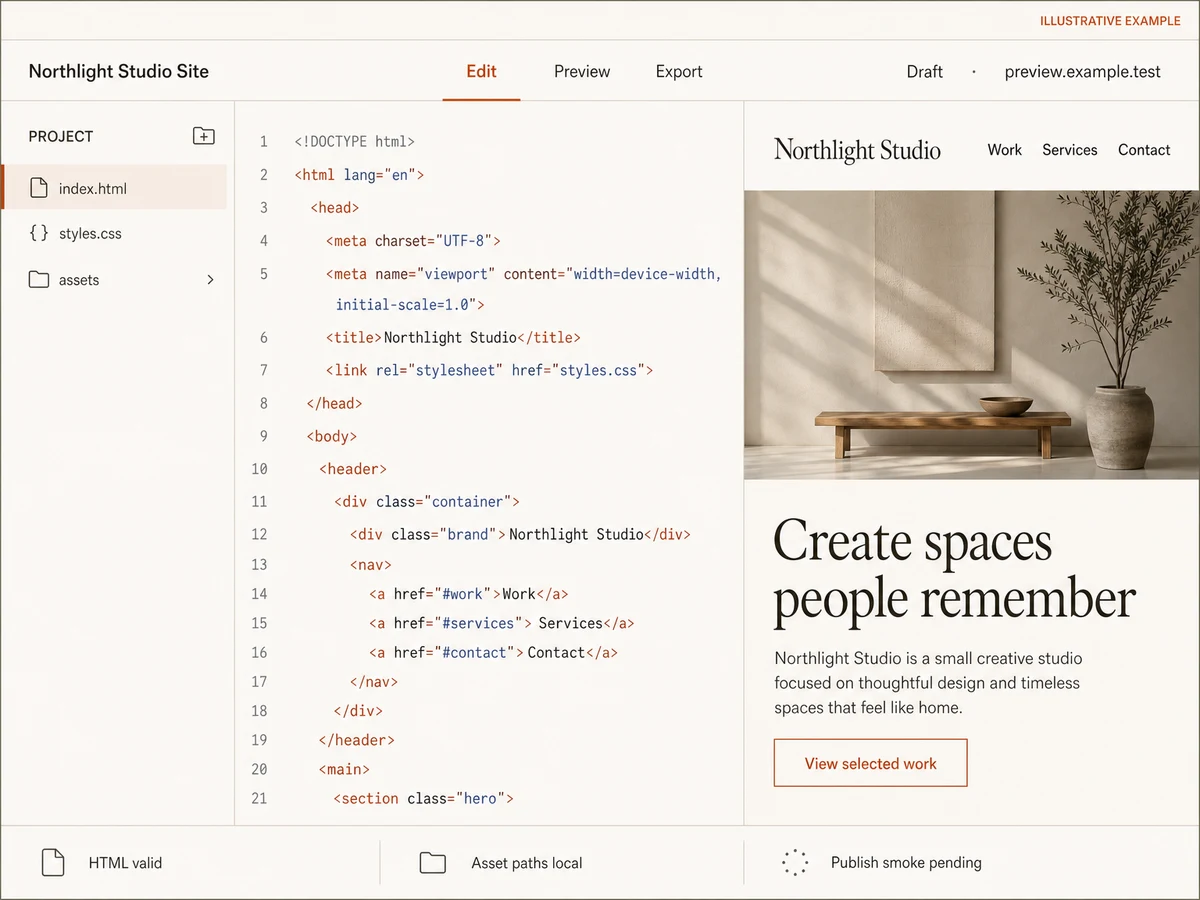The height and width of the screenshot is (900, 1200).
Task: Click the opening <main> tag line
Action: (x=345, y=769)
